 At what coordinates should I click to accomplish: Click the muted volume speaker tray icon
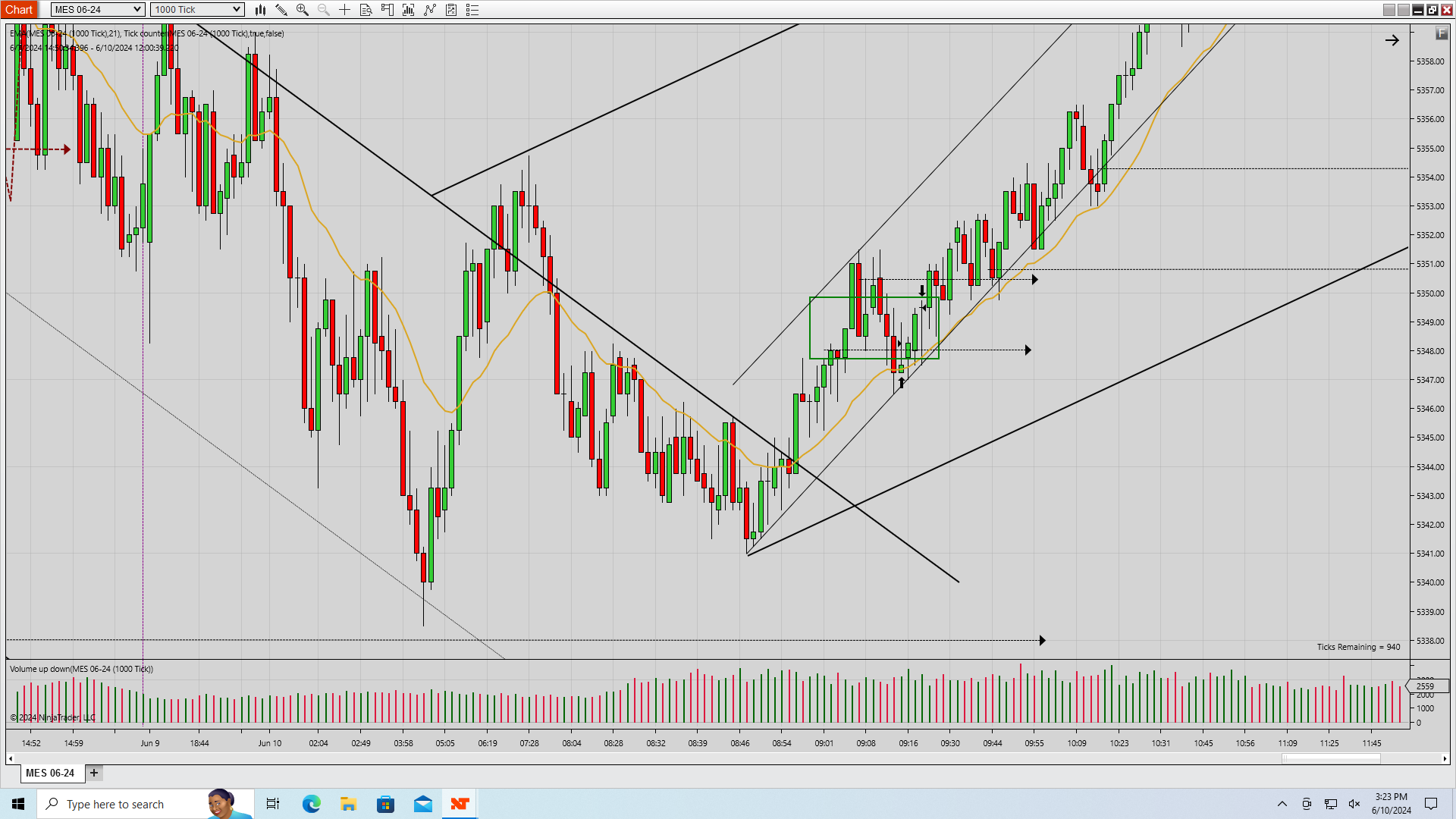pyautogui.click(x=1355, y=804)
